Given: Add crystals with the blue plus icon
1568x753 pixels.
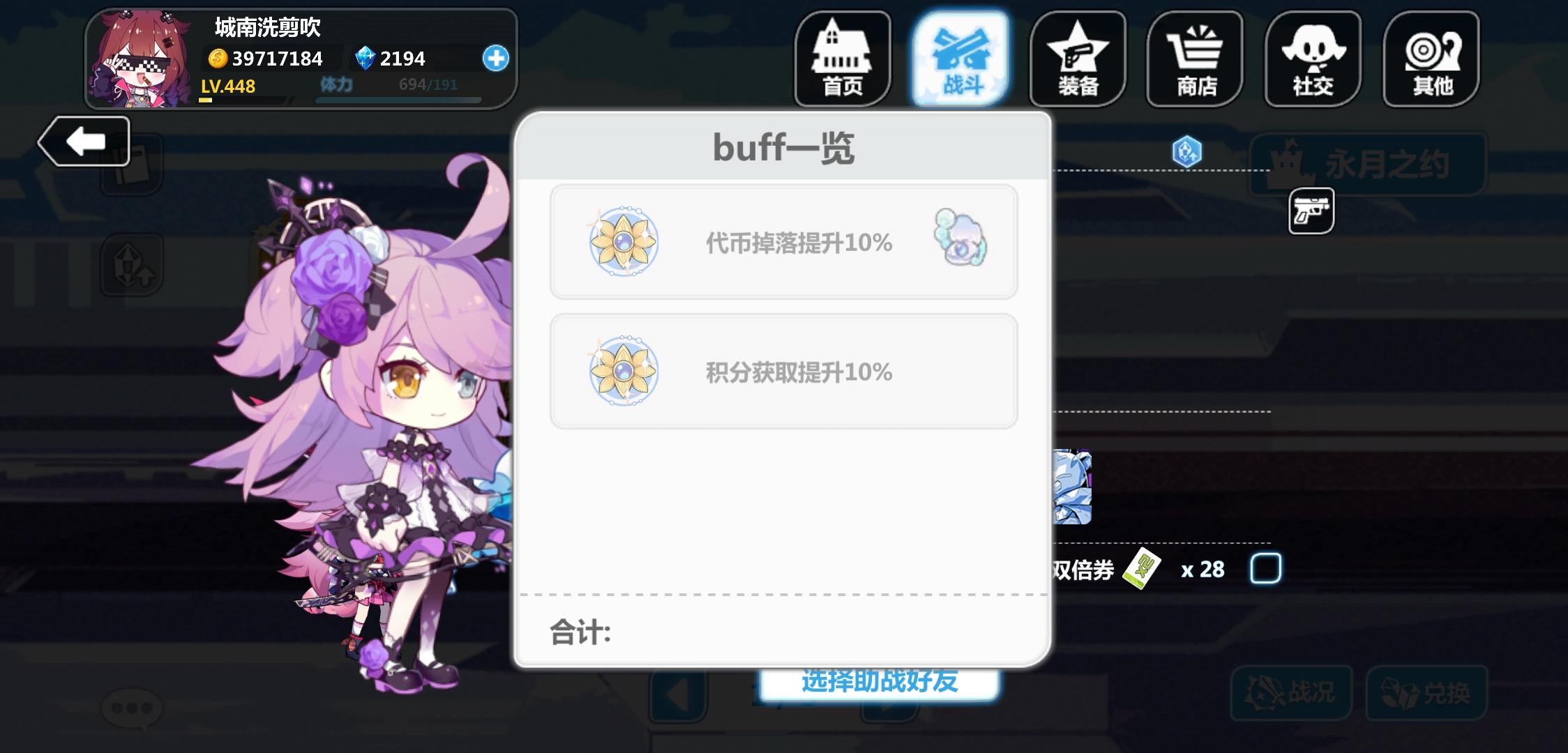Looking at the screenshot, I should tap(496, 59).
